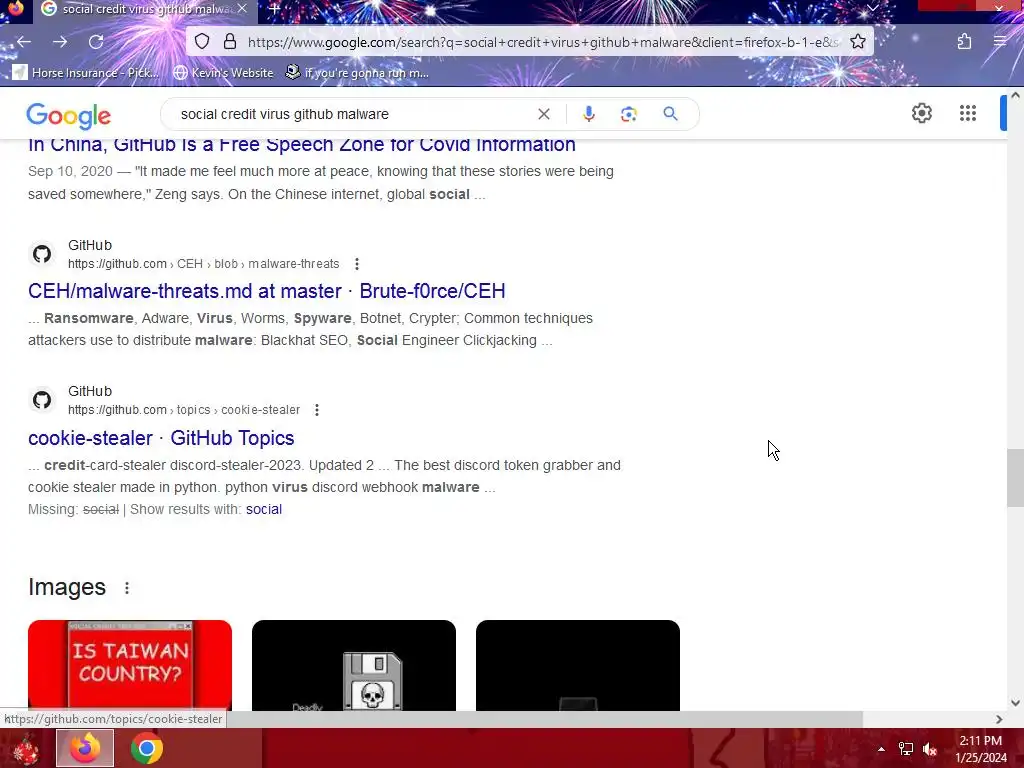Click the scrollbar up arrow
The height and width of the screenshot is (768, 1024).
pyautogui.click(x=1015, y=95)
